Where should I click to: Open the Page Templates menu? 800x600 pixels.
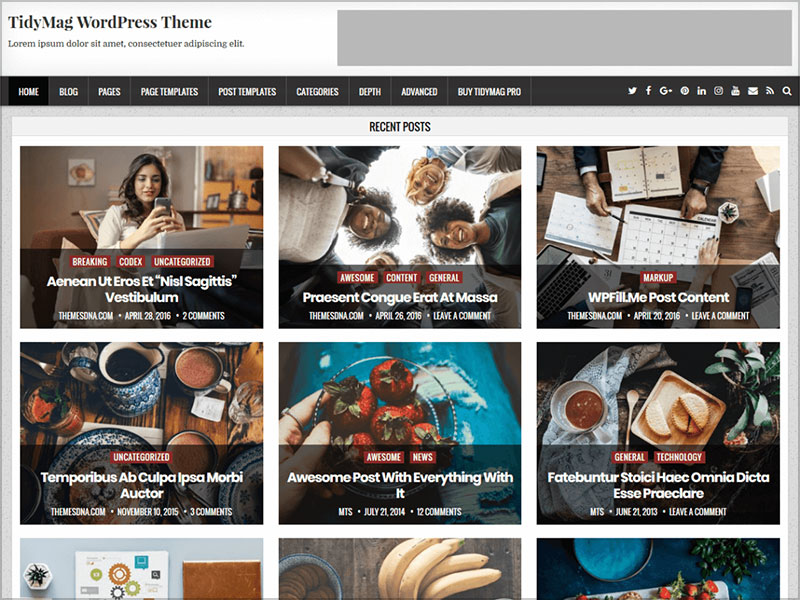click(169, 91)
